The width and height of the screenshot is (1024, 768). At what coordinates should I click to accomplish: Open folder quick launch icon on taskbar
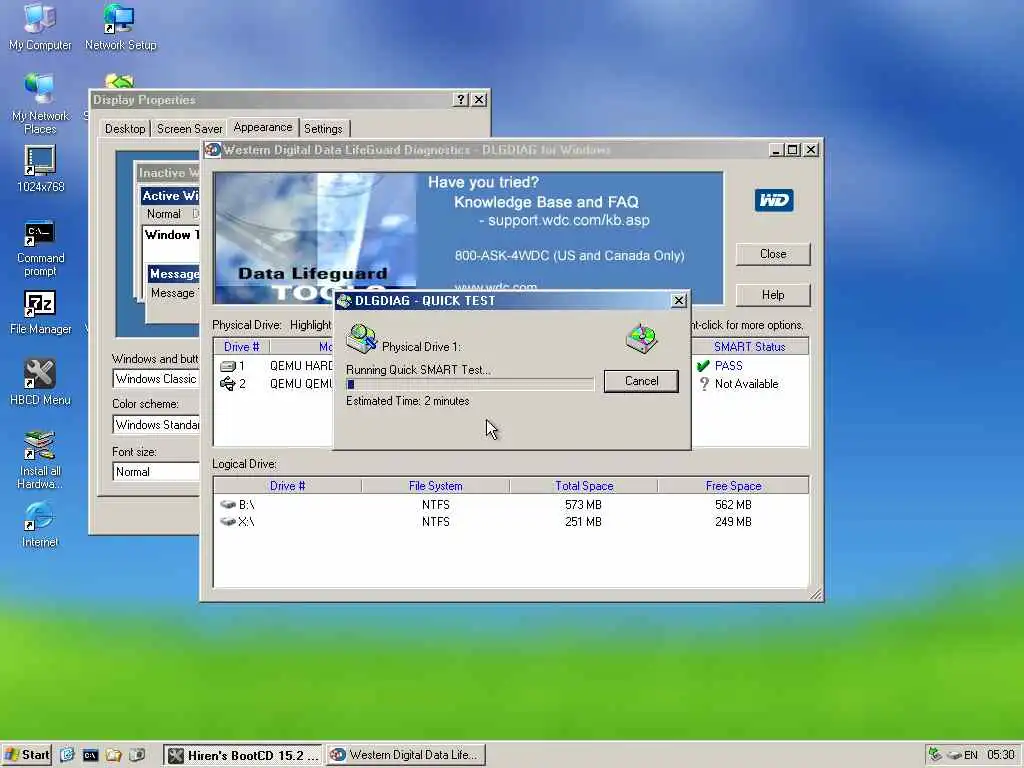click(114, 756)
